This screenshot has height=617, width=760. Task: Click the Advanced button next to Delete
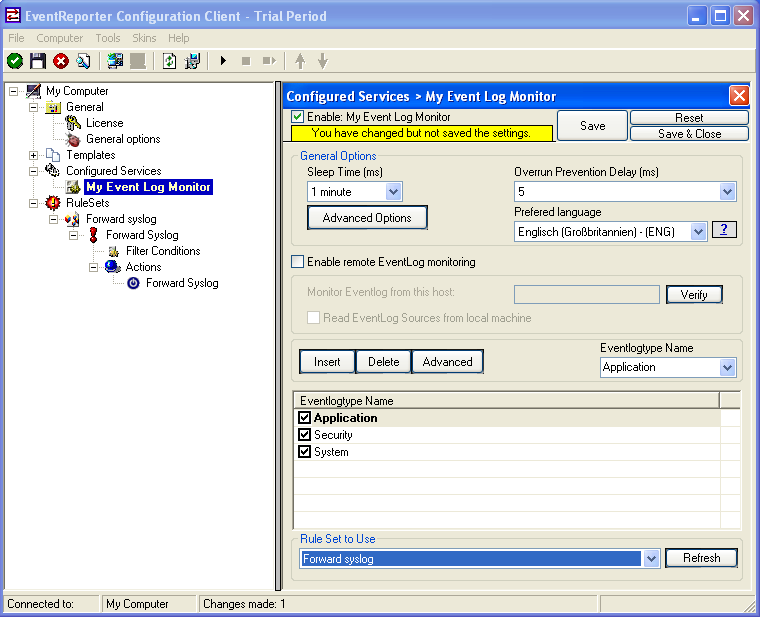447,362
